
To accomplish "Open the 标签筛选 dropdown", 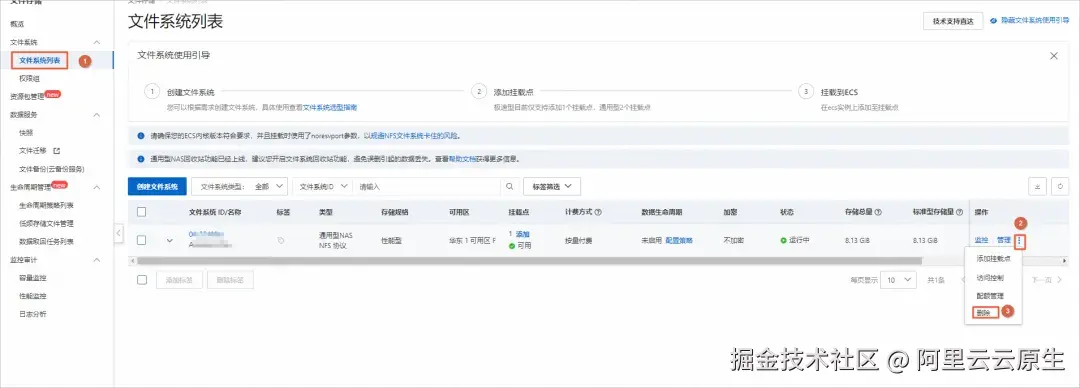I will [552, 186].
